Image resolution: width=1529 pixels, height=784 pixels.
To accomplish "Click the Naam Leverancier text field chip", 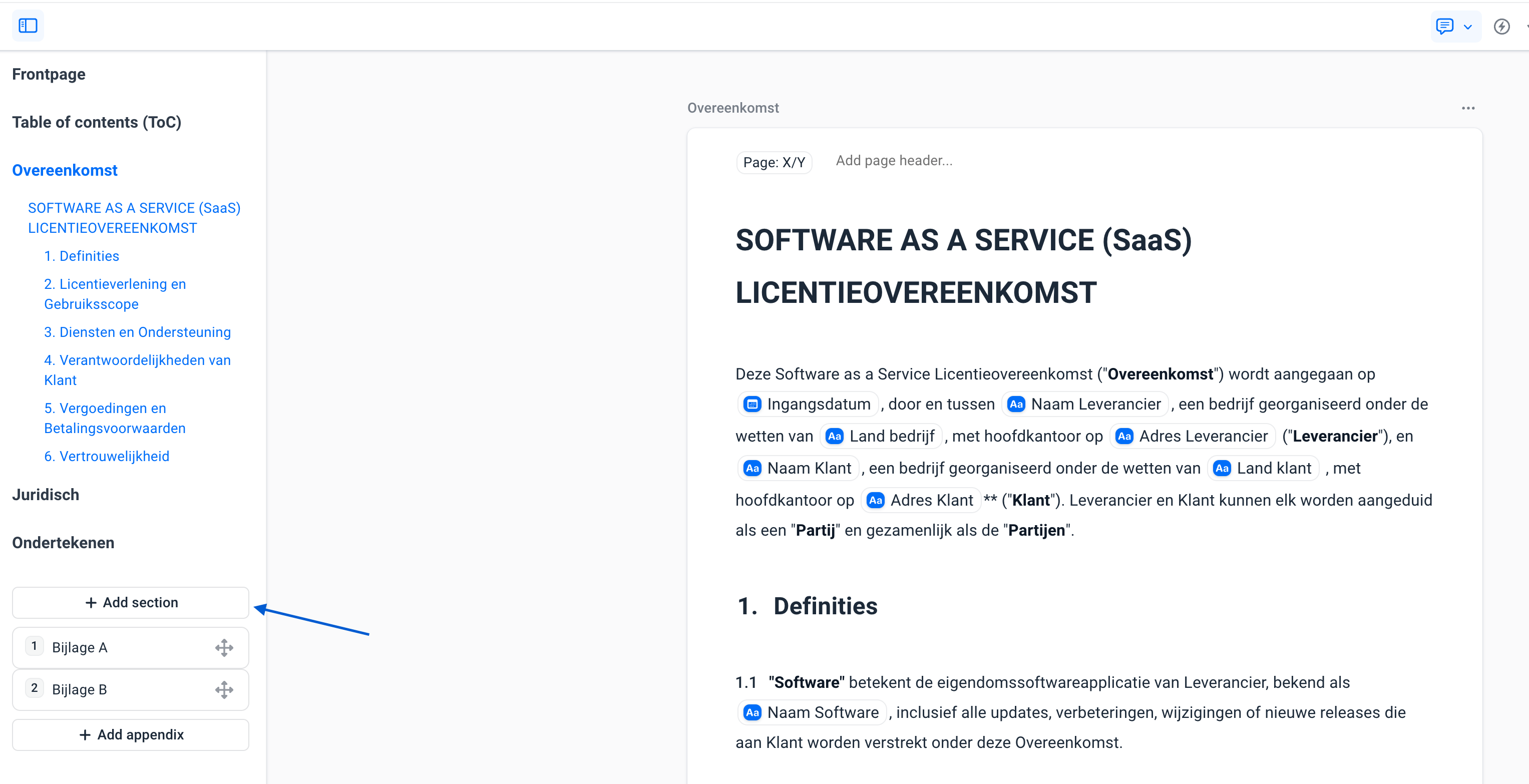I will (x=1084, y=405).
